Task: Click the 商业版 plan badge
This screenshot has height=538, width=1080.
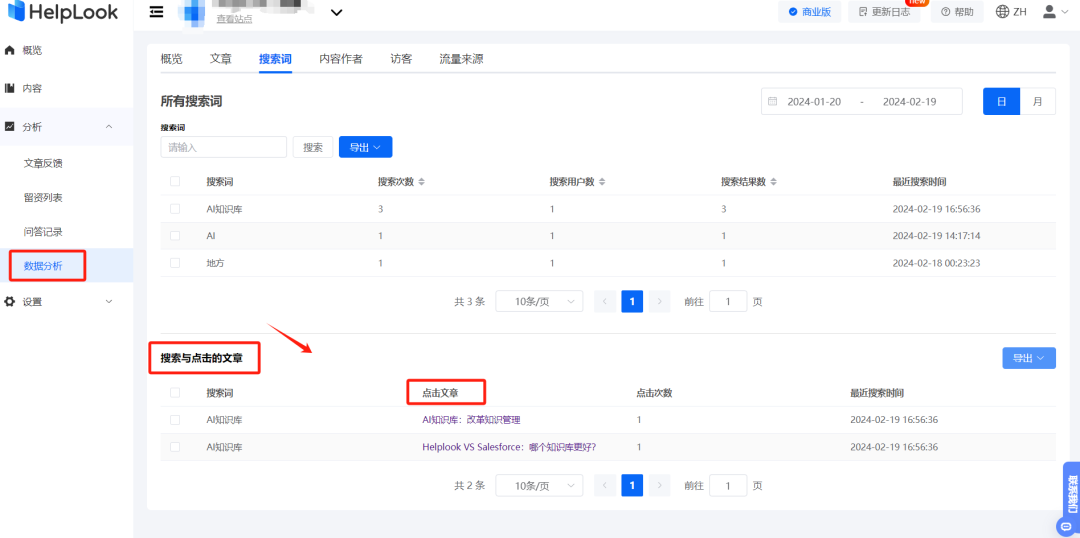Action: pos(809,12)
